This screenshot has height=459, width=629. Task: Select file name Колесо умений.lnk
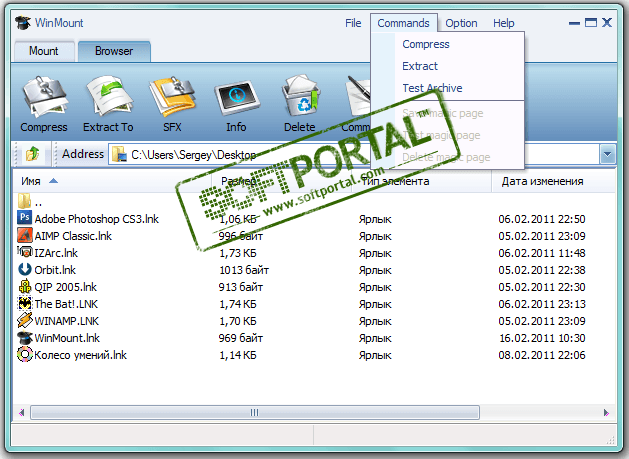pos(81,355)
